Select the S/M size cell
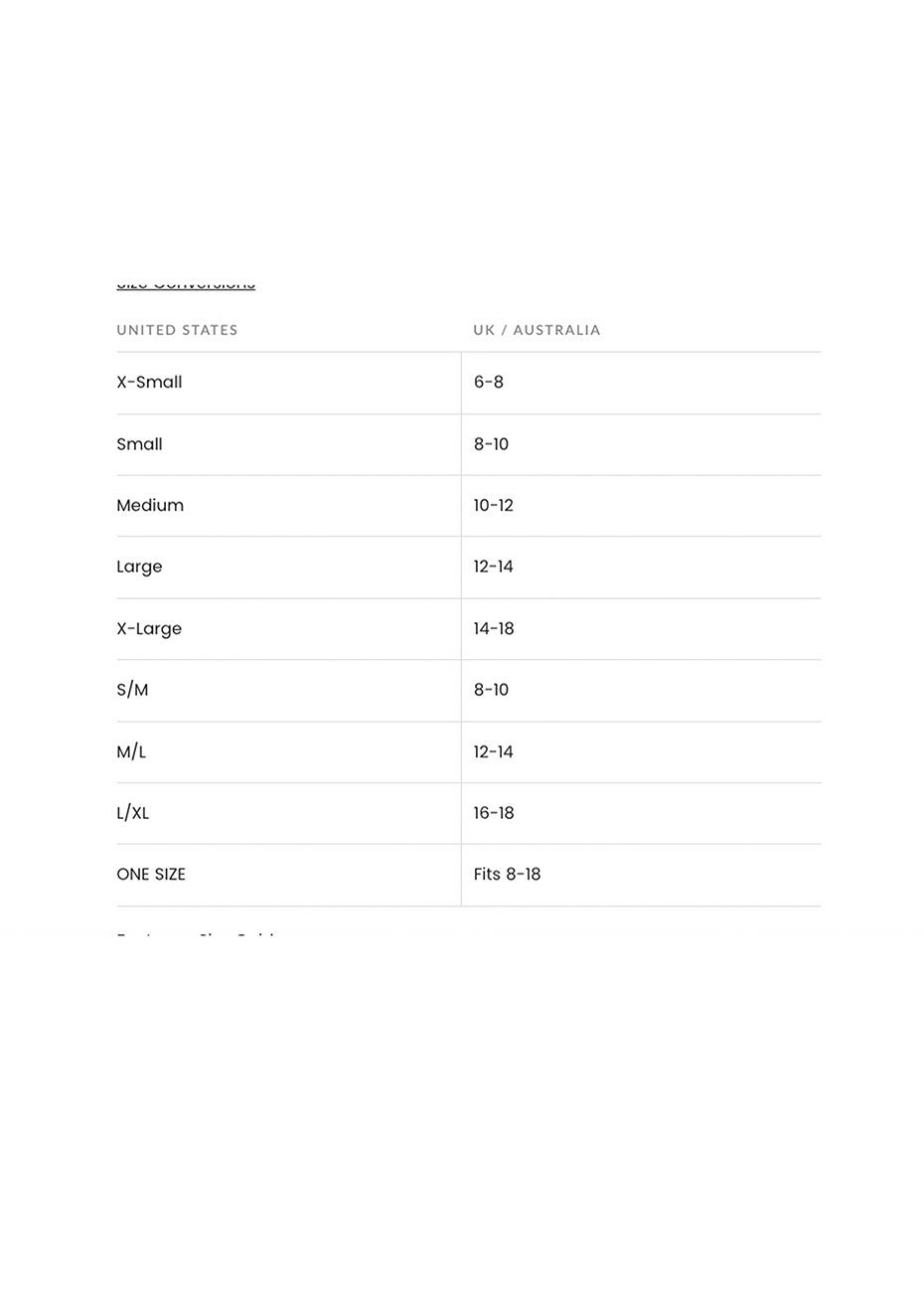The width and height of the screenshot is (924, 1312). click(x=132, y=691)
